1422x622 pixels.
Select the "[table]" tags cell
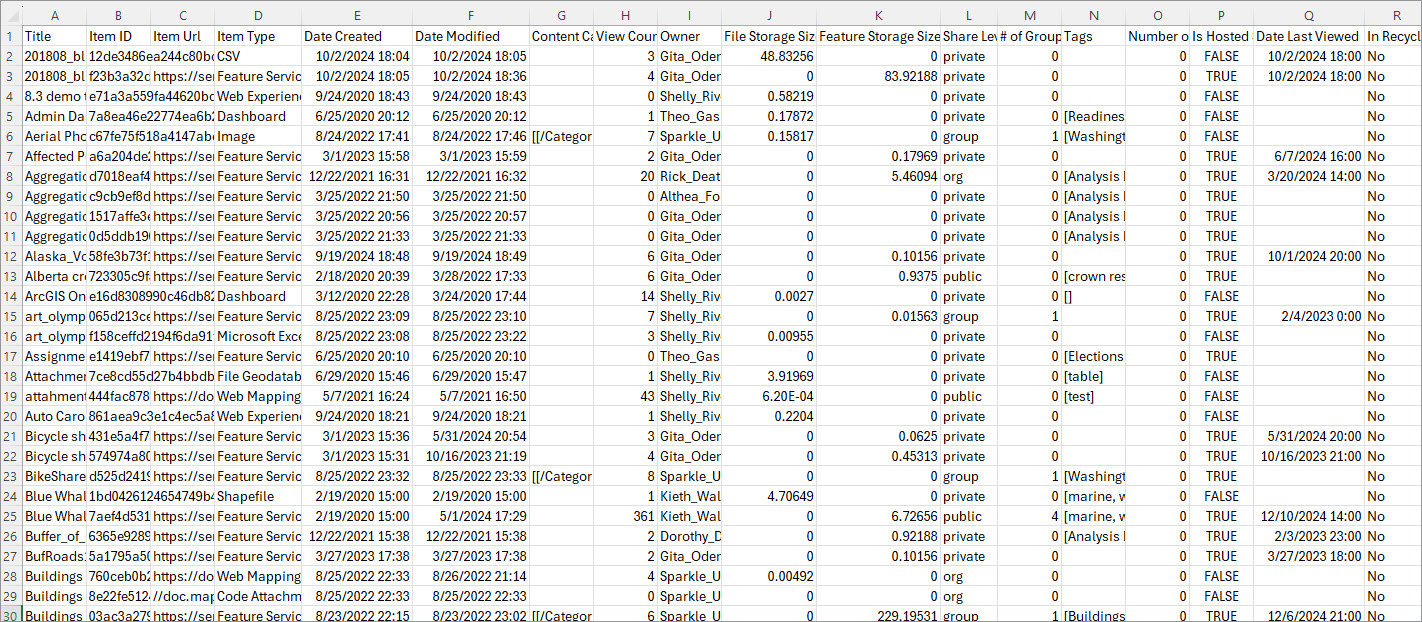[1093, 376]
